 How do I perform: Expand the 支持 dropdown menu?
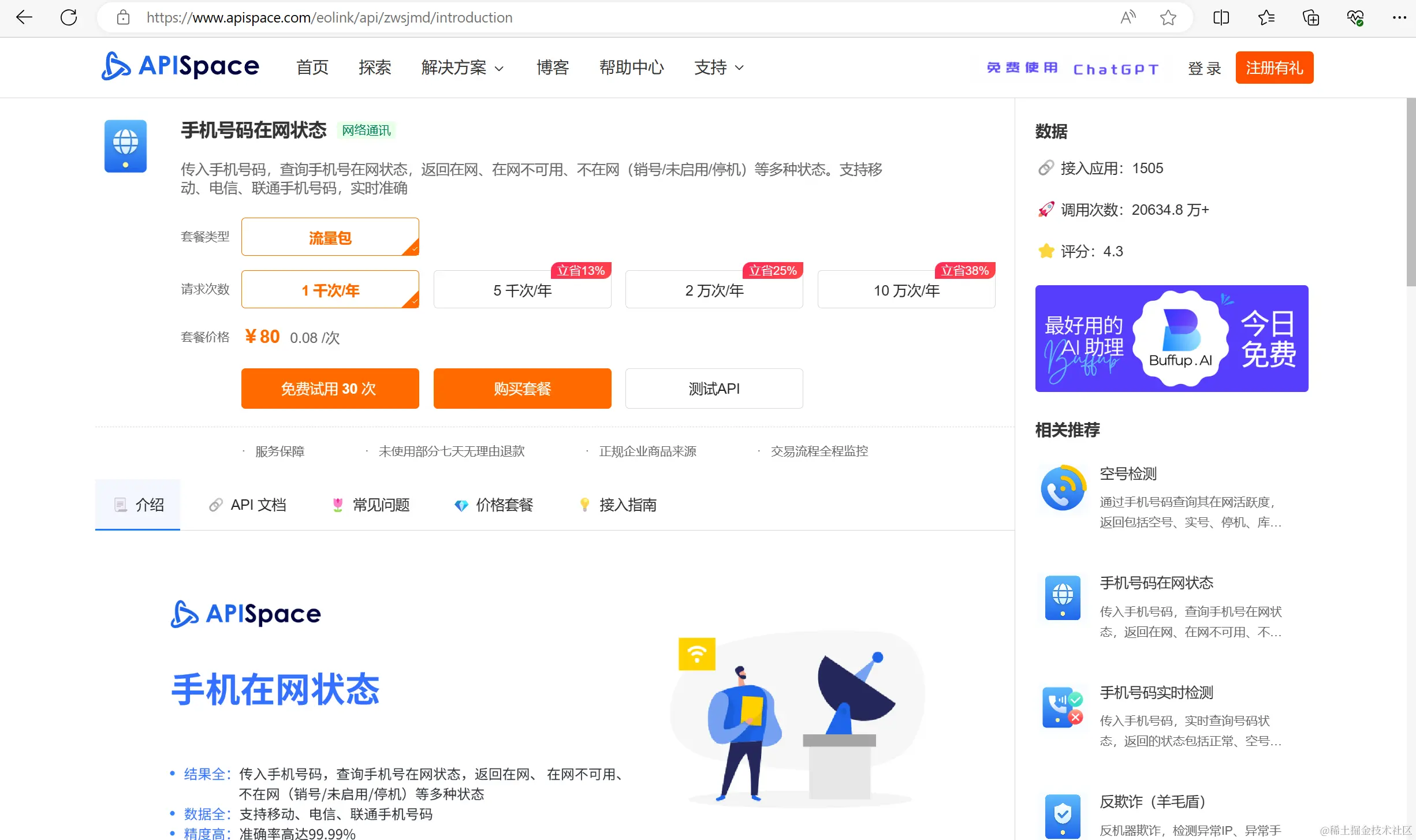(x=718, y=68)
